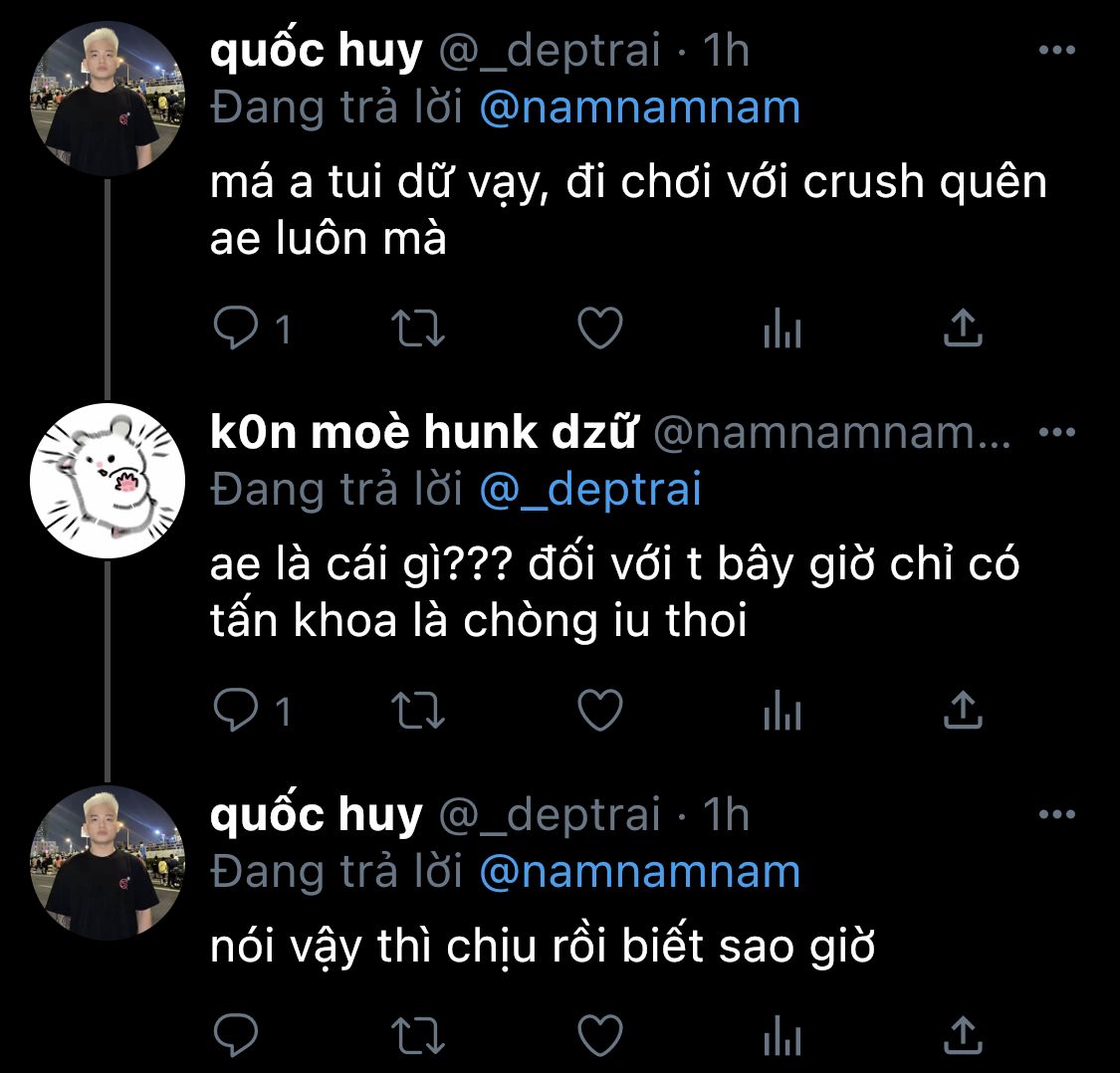Share the first quốc huy tweet
The width and height of the screenshot is (1120, 1073).
[963, 327]
